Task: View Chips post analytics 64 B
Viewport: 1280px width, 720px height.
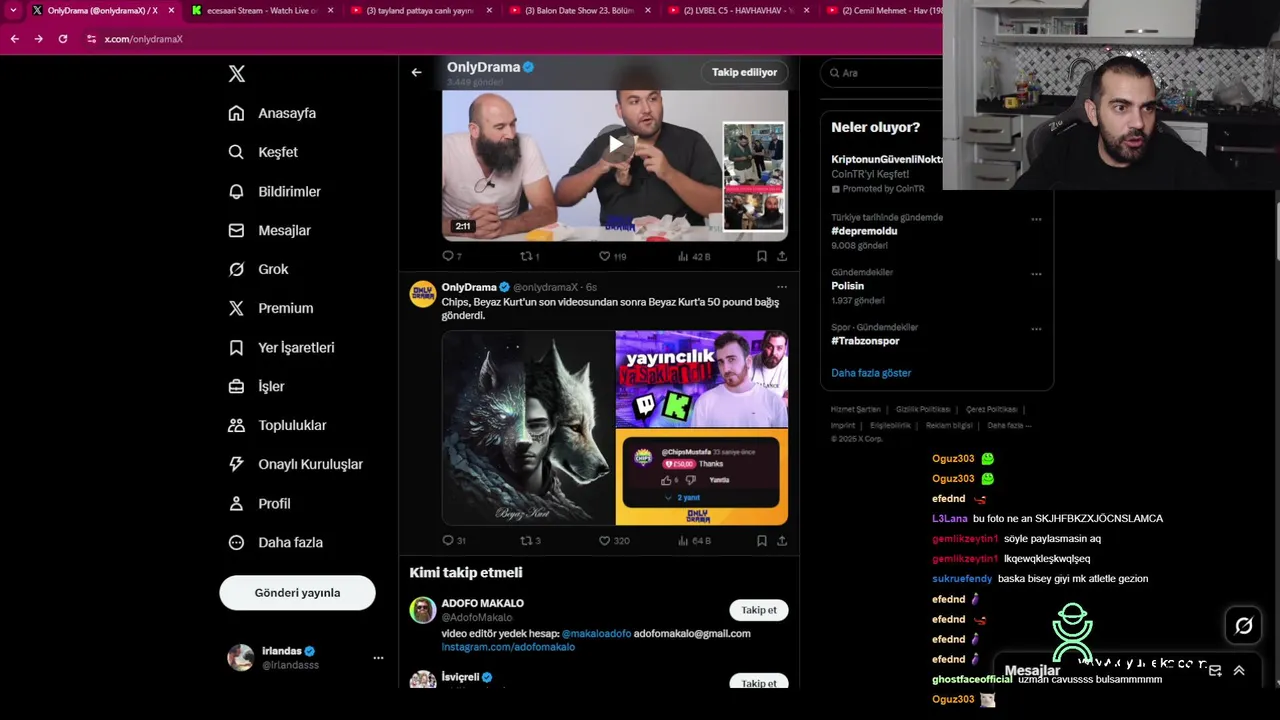Action: pyautogui.click(x=694, y=540)
